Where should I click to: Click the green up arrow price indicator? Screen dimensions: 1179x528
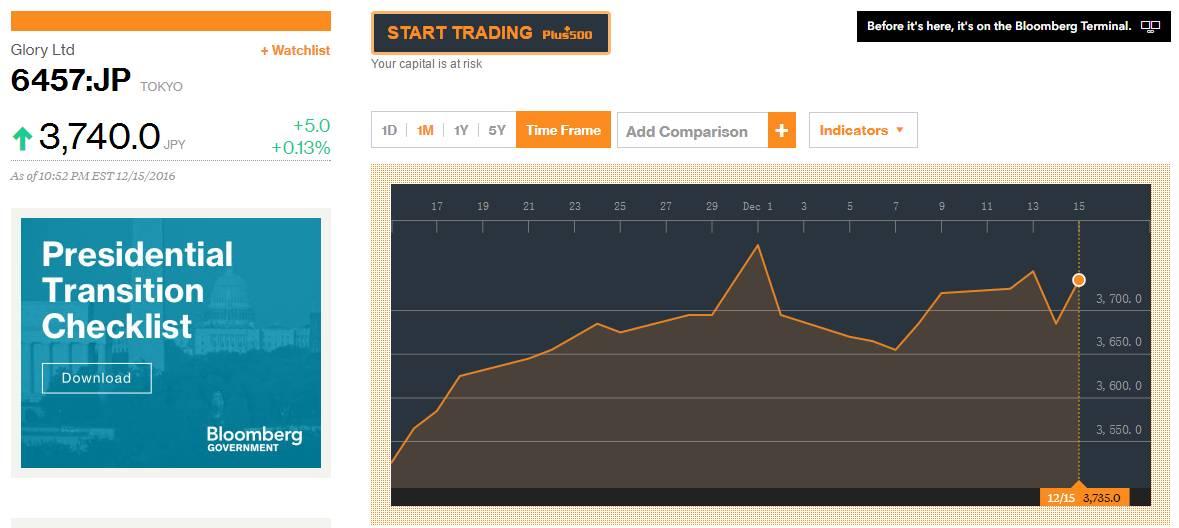click(23, 138)
